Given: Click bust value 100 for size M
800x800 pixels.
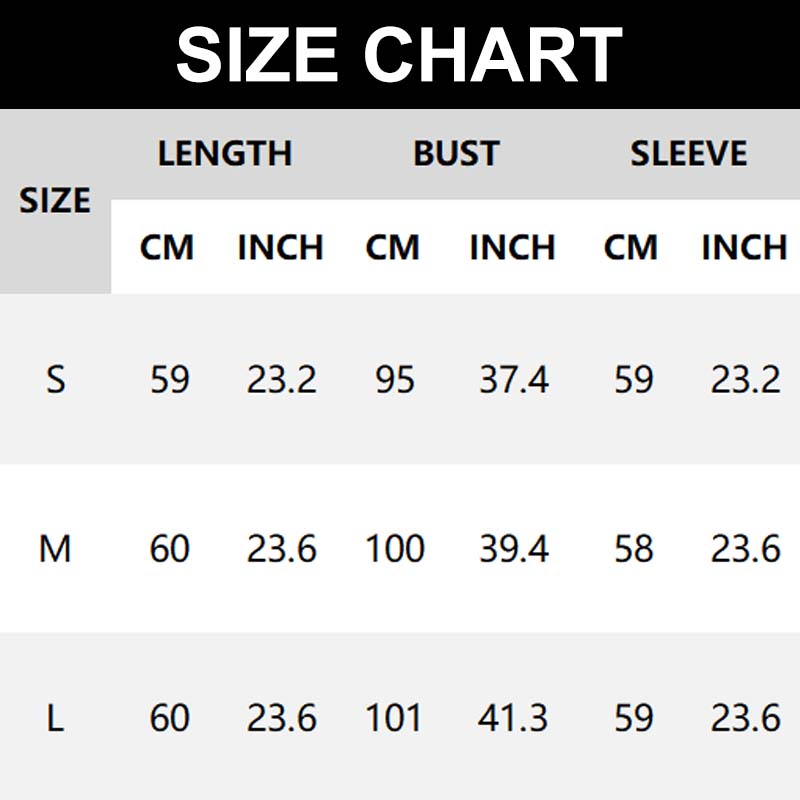Looking at the screenshot, I should tap(395, 549).
